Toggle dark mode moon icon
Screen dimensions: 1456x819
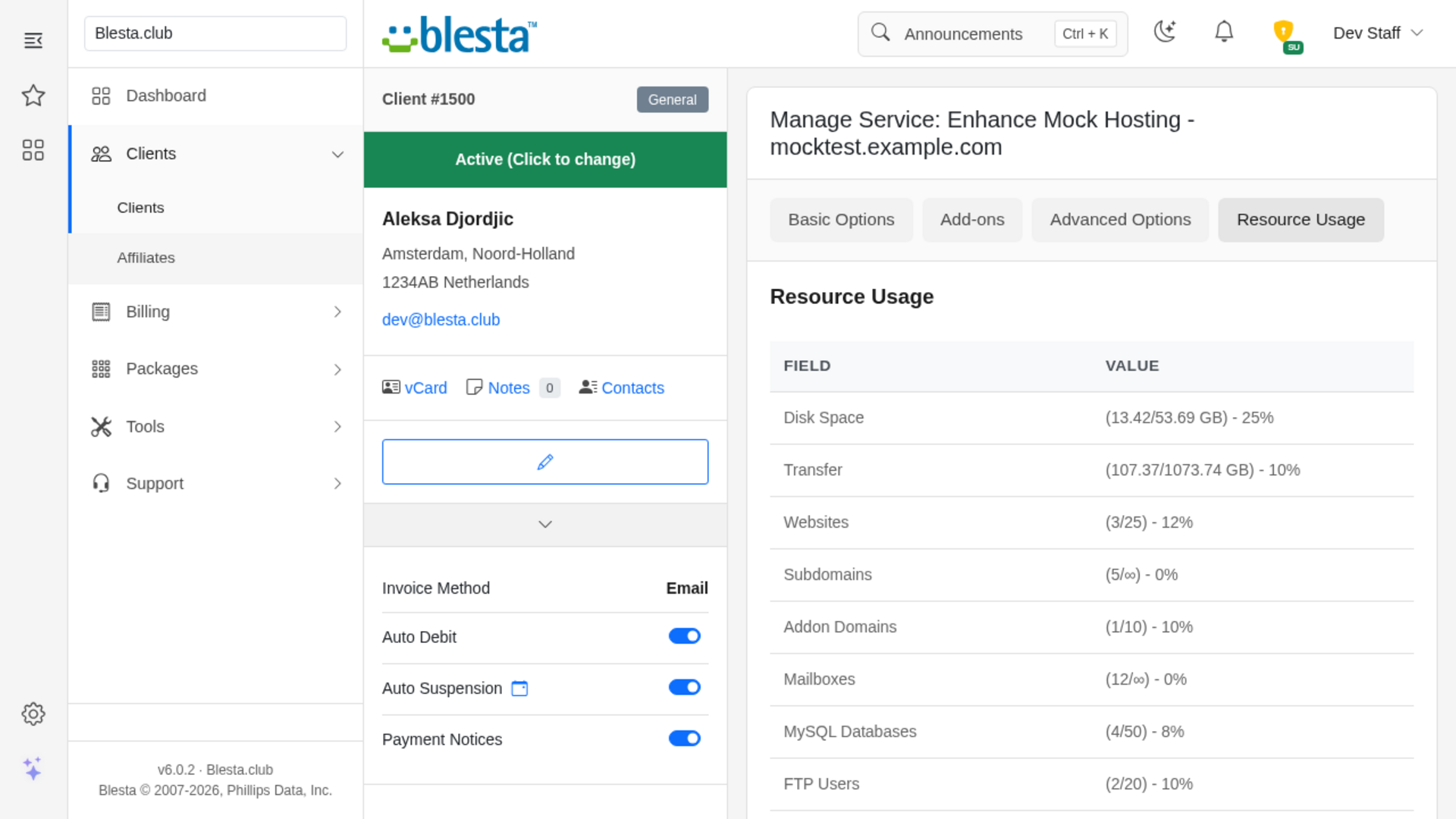[x=1165, y=32]
